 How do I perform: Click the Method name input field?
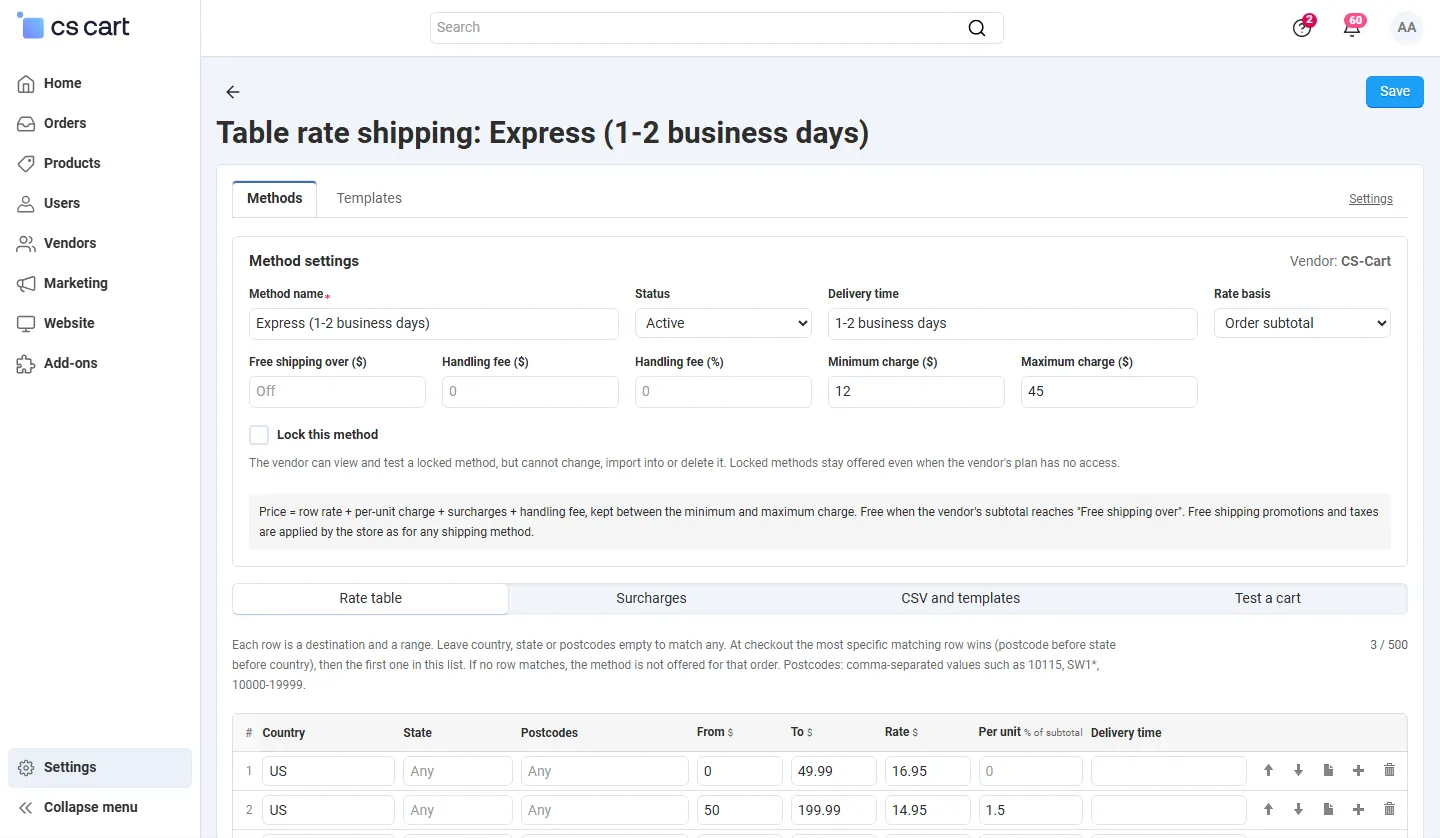tap(434, 323)
